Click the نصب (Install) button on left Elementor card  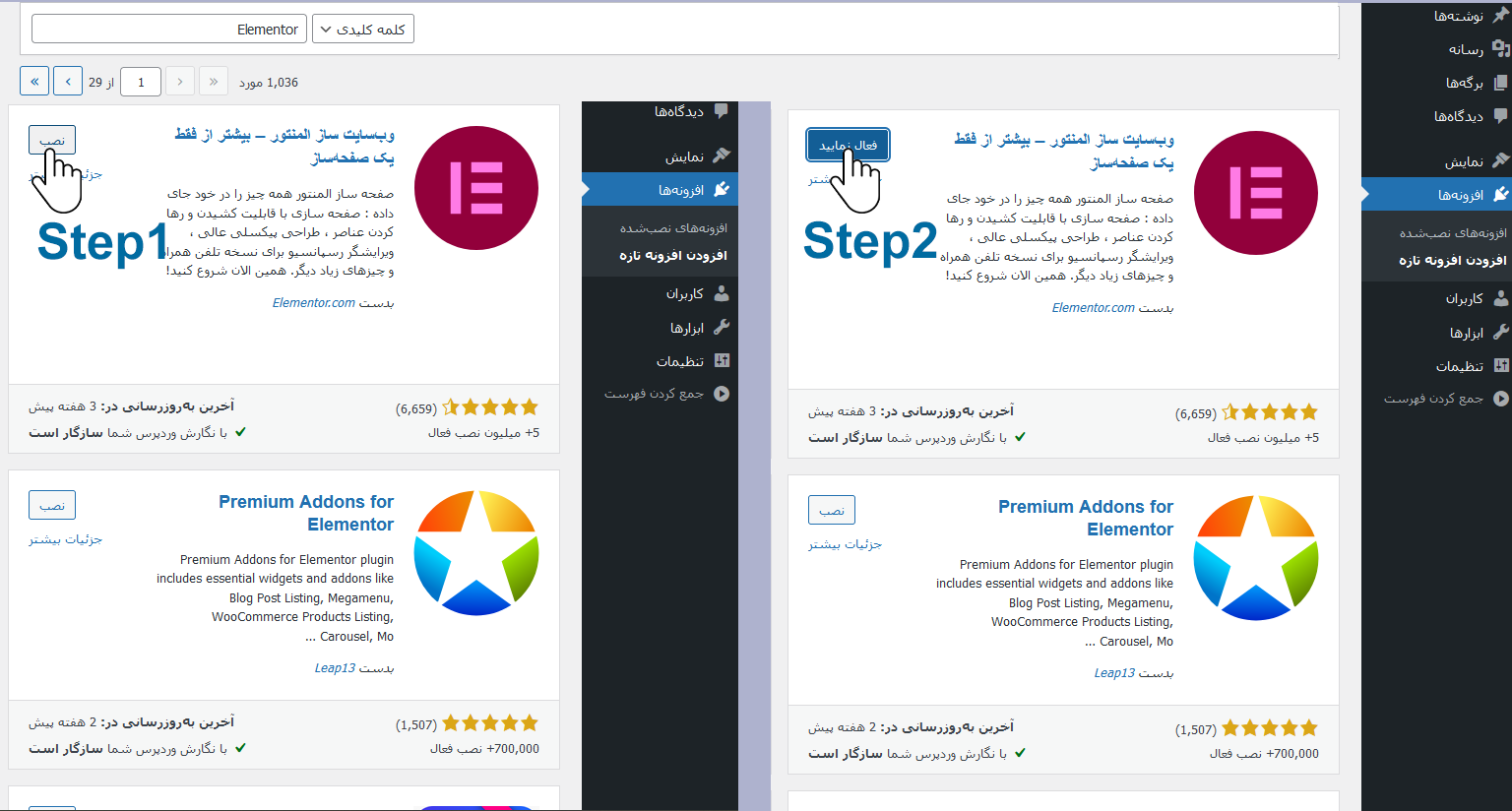[x=52, y=140]
